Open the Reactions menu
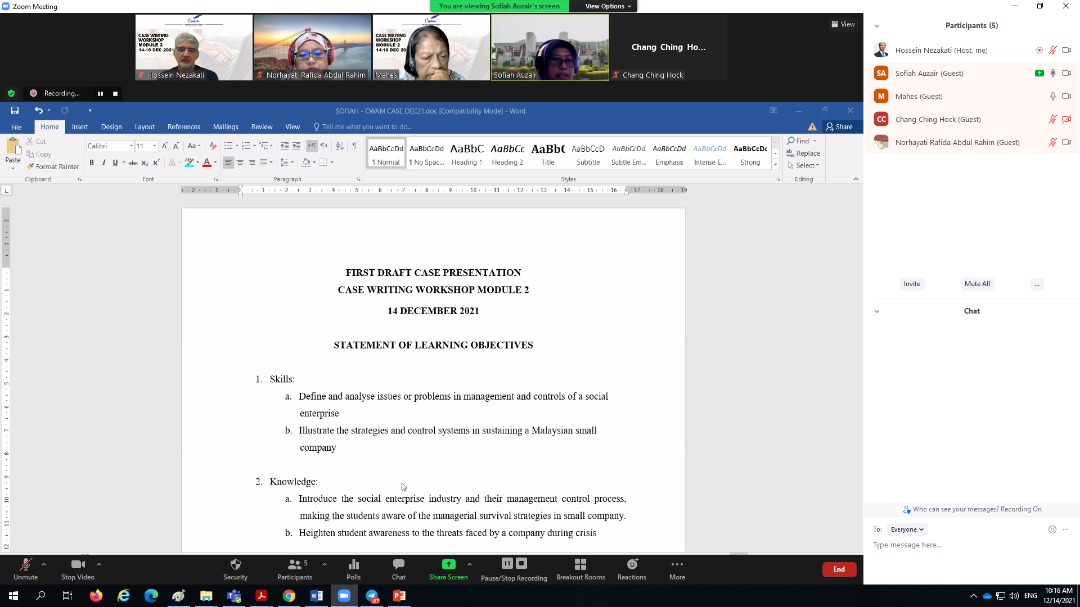Viewport: 1080px width, 607px height. click(x=632, y=568)
